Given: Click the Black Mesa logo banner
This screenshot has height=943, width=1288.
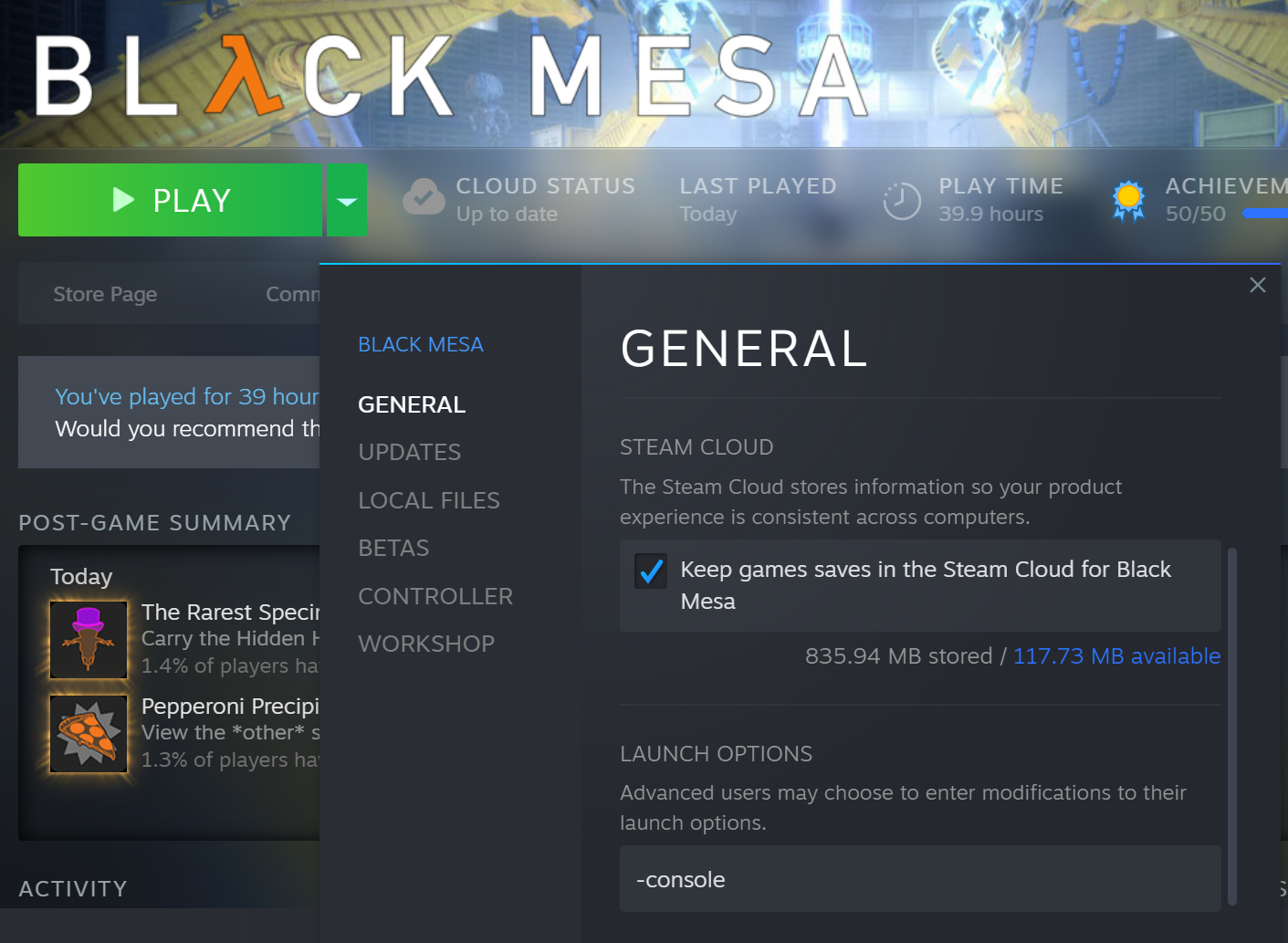Looking at the screenshot, I should pos(452,77).
